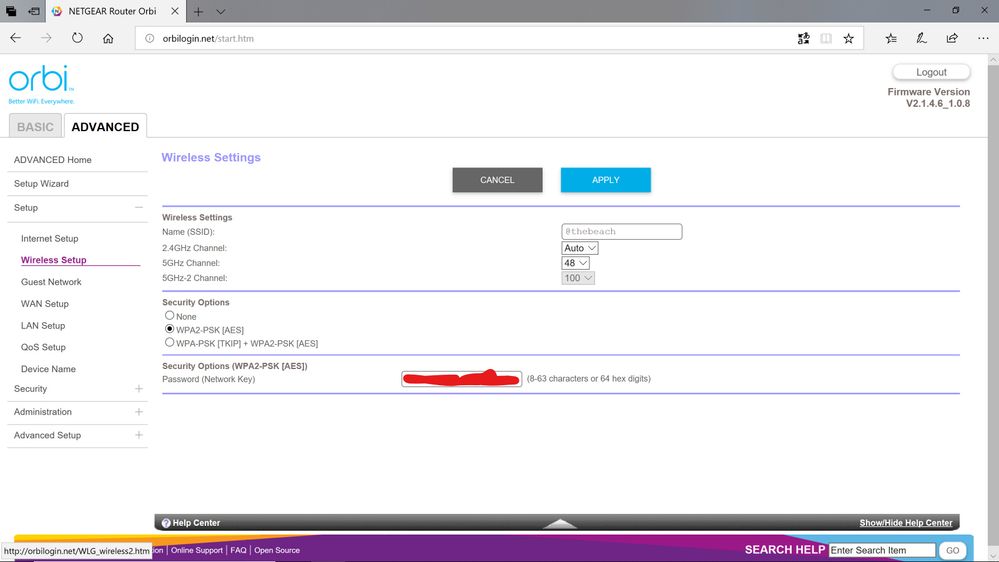Open the browser settings ellipsis menu
This screenshot has height=562, width=999.
982,39
